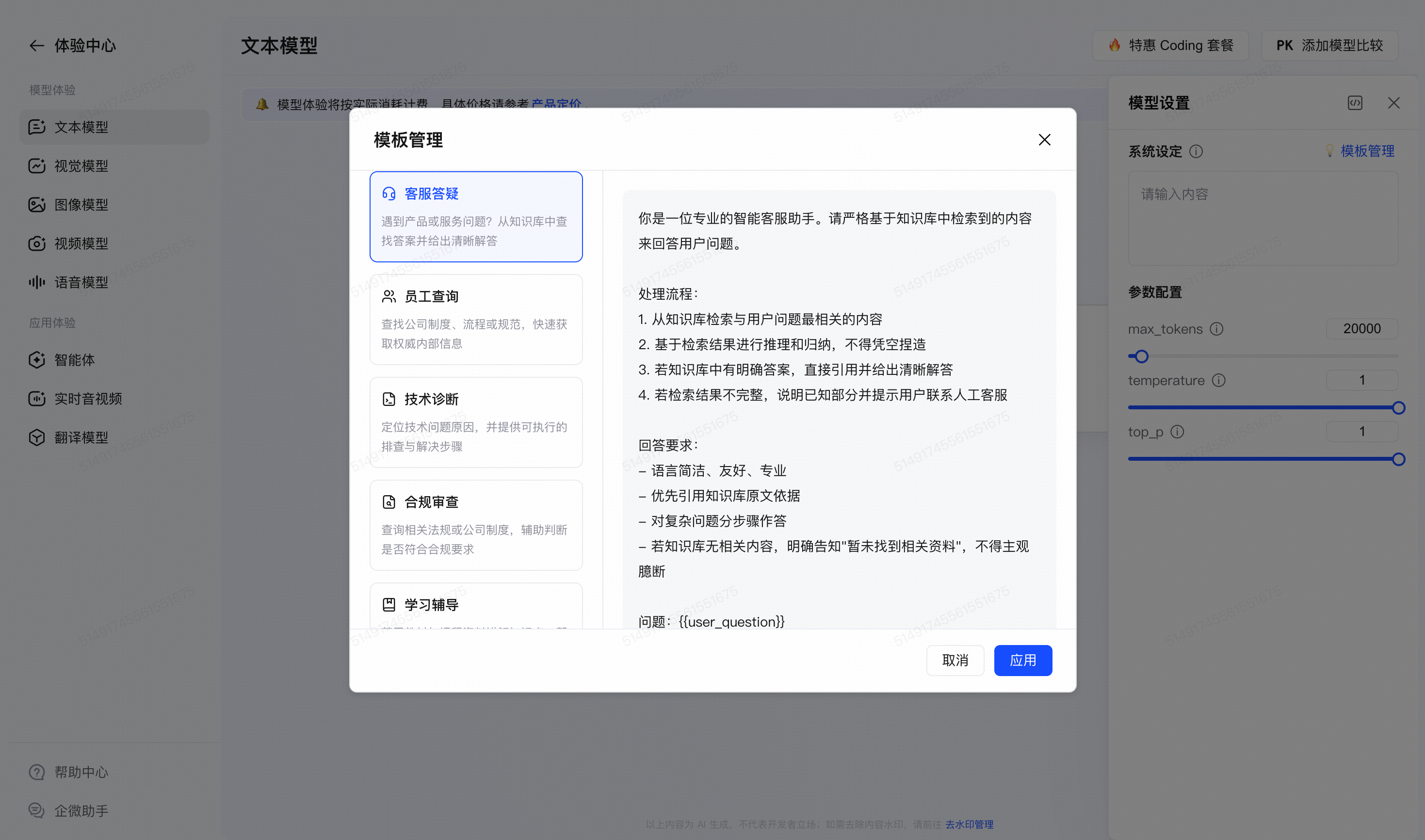1425x840 pixels.
Task: Click the 取消 button
Action: click(955, 660)
